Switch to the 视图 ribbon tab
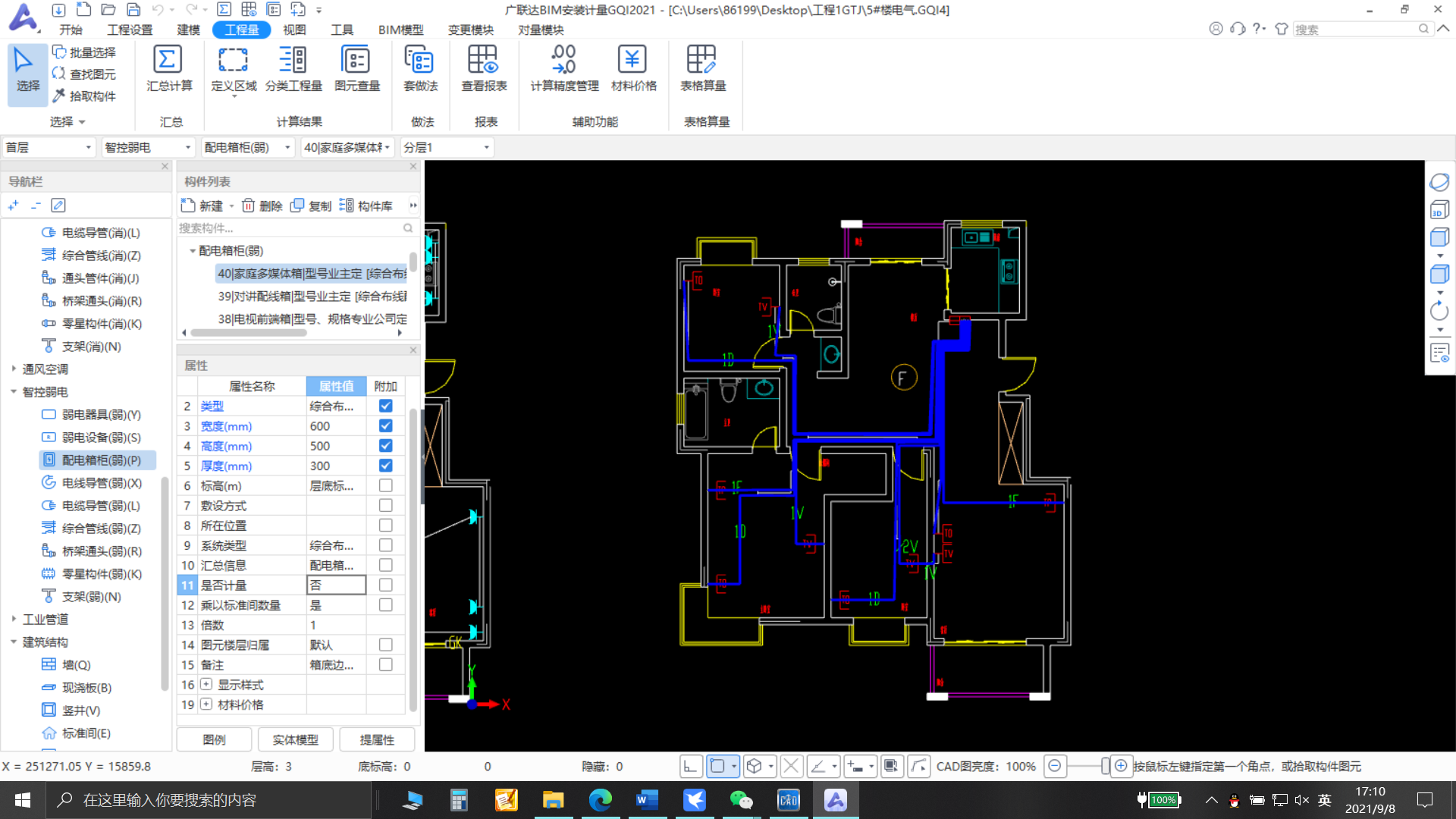1456x819 pixels. pyautogui.click(x=294, y=30)
